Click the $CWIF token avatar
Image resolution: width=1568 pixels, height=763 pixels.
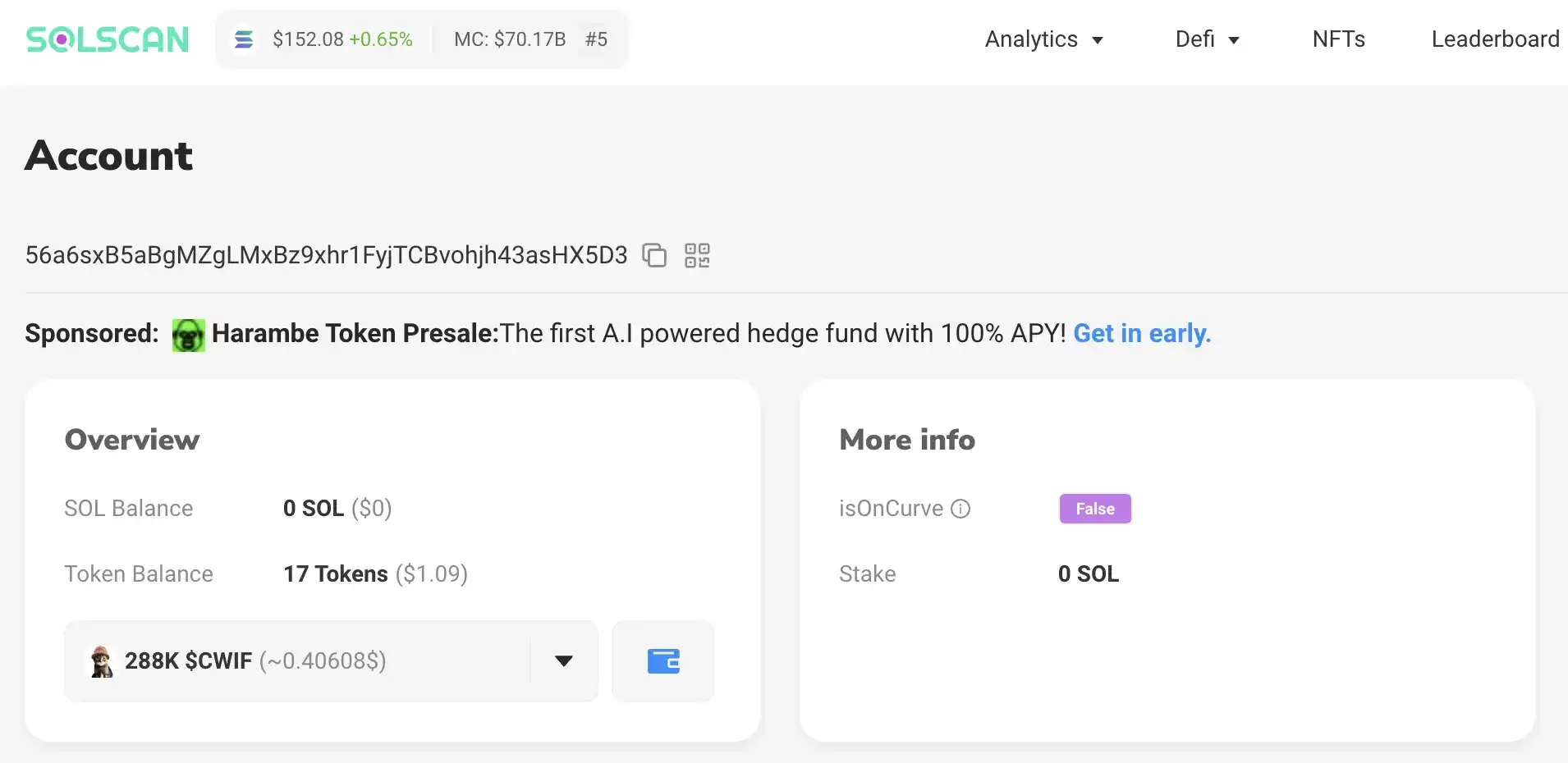(102, 661)
